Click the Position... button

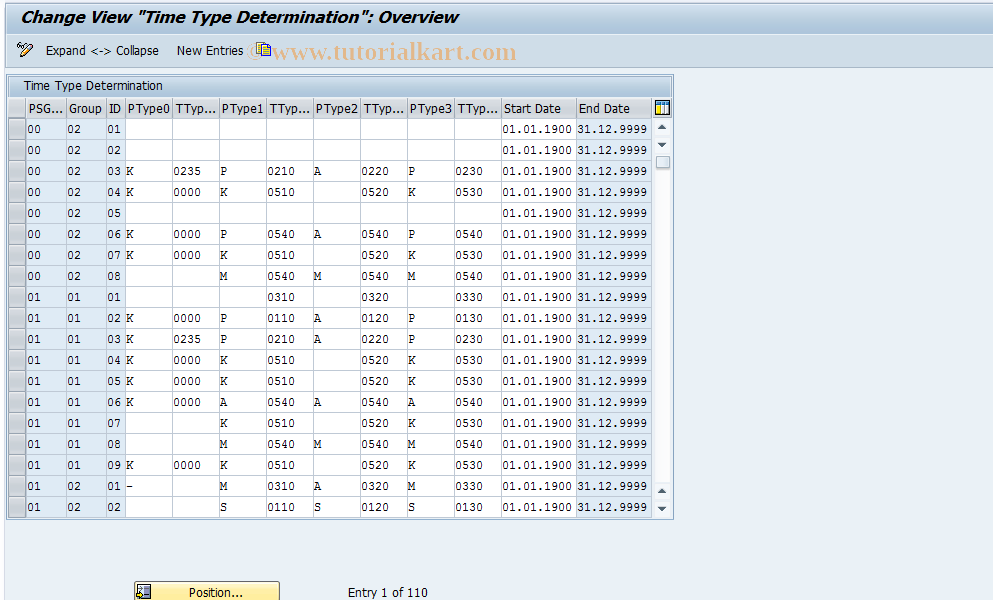pos(207,592)
